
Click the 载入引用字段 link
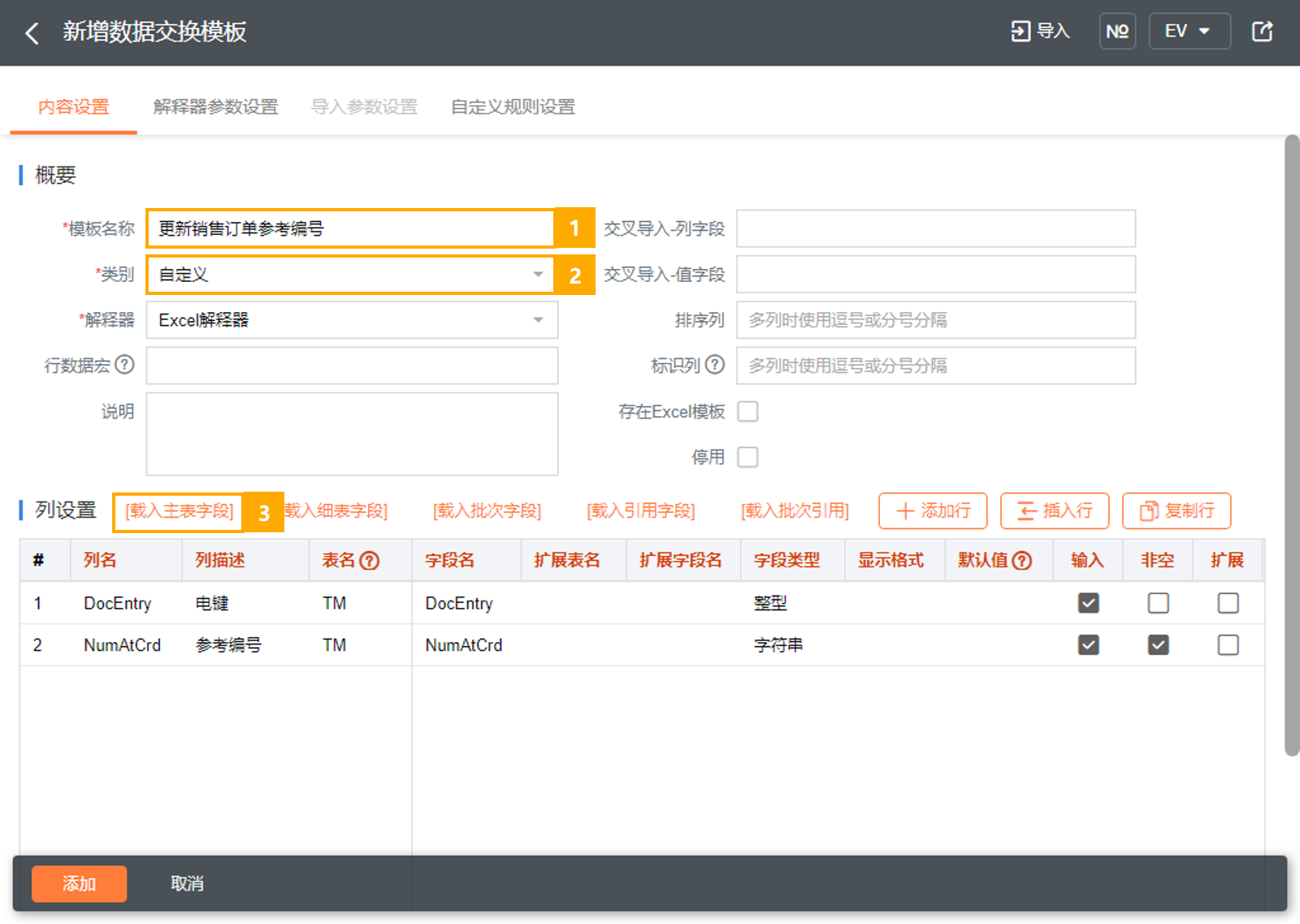tap(640, 511)
